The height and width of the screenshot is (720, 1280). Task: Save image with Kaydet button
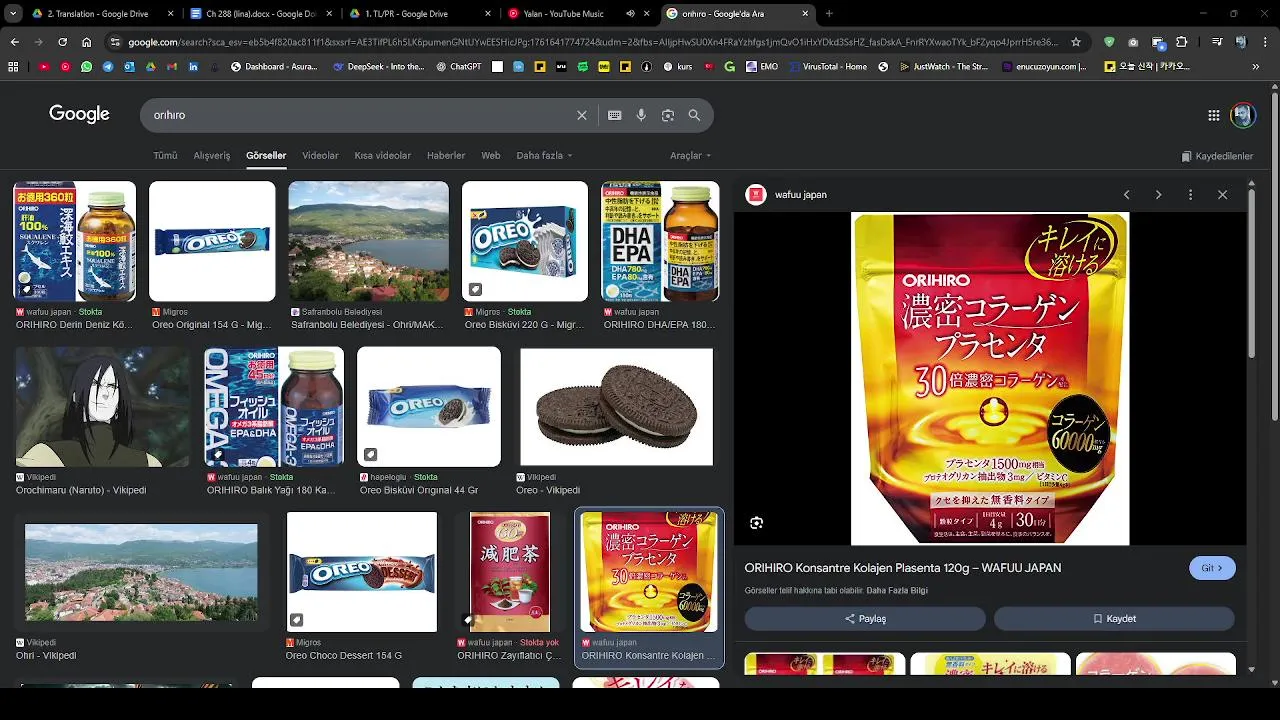point(1114,619)
